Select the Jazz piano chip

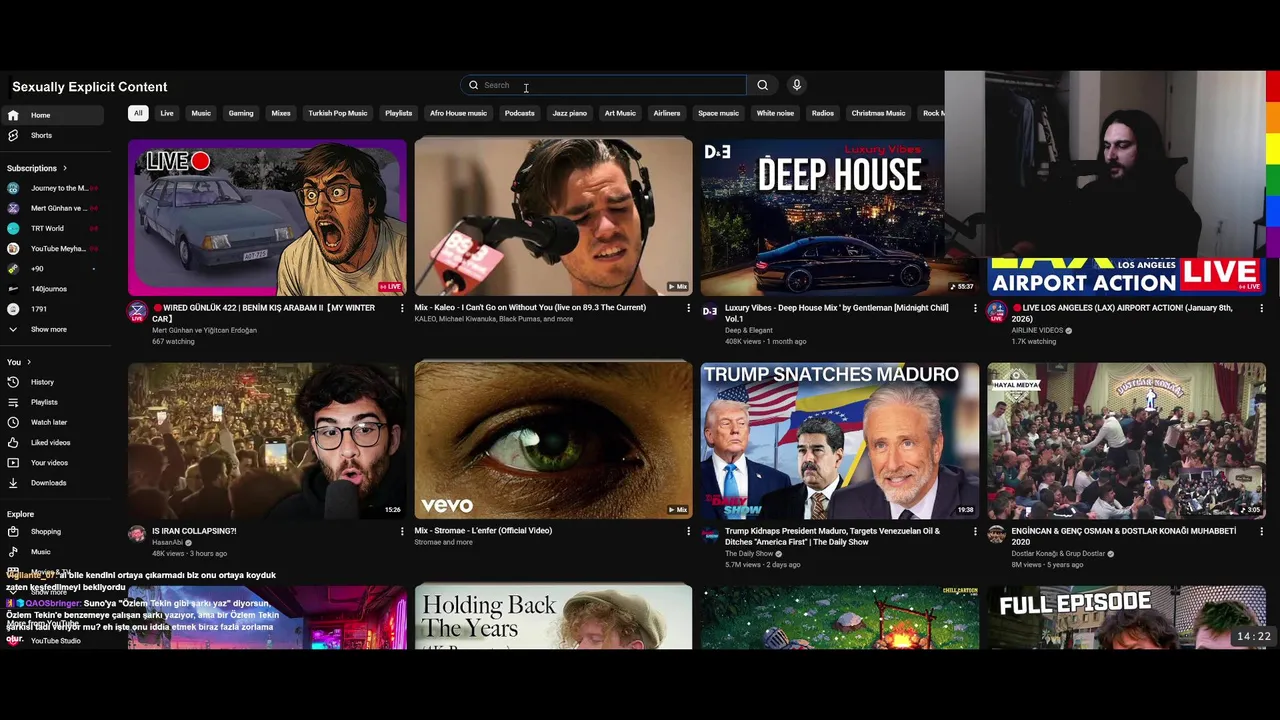click(x=570, y=113)
